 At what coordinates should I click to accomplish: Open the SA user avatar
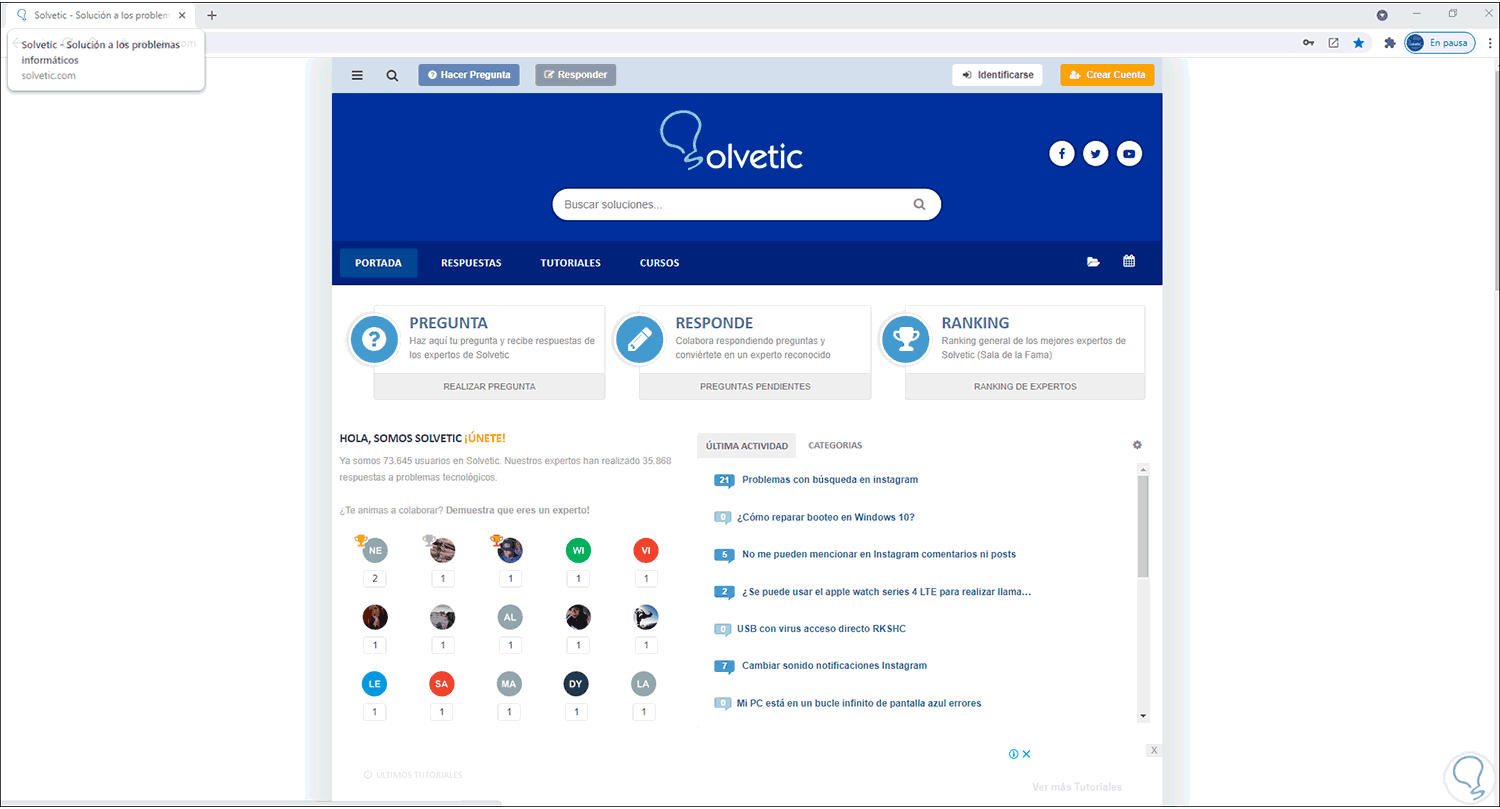[442, 684]
